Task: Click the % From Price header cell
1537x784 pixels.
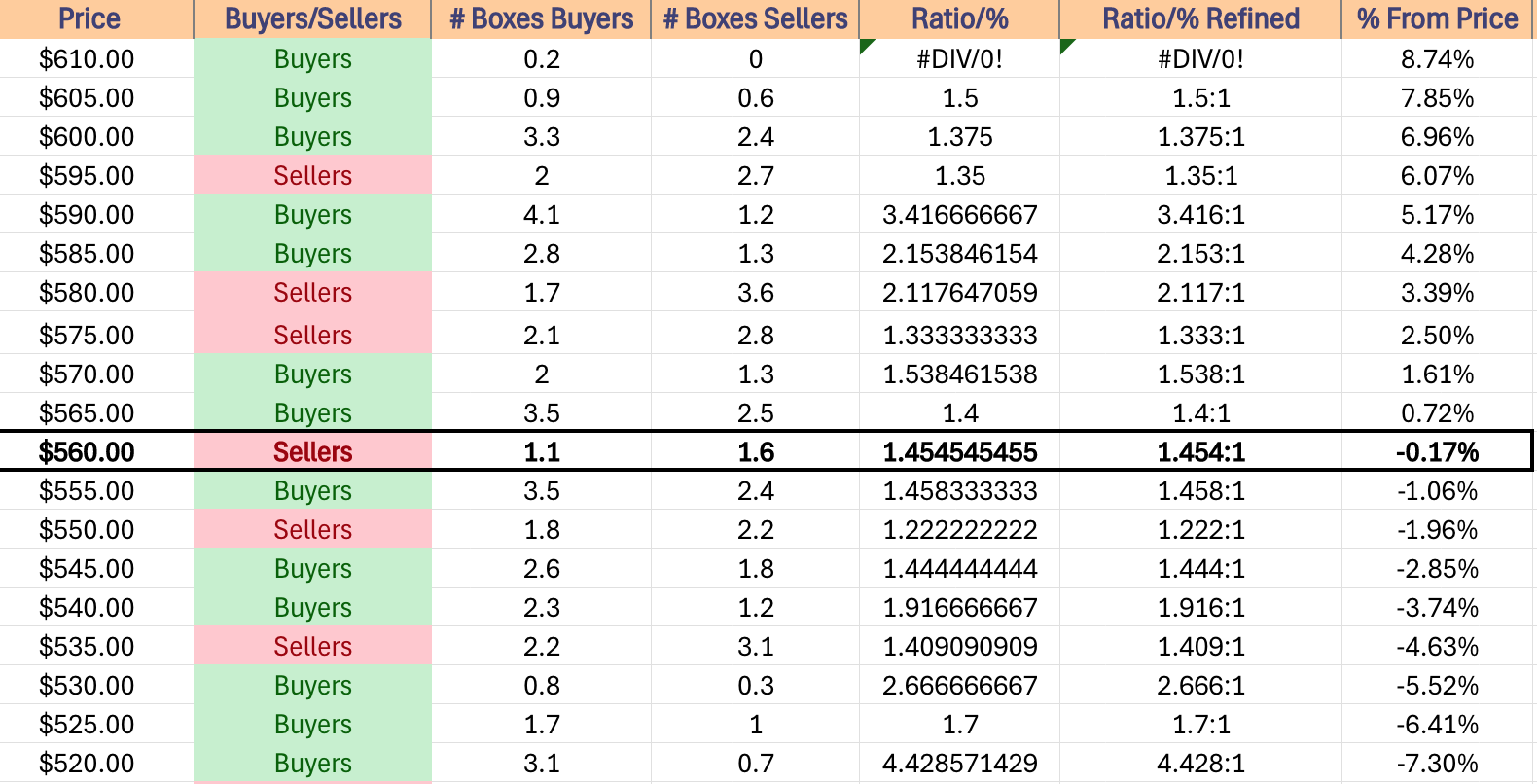Action: (x=1437, y=18)
